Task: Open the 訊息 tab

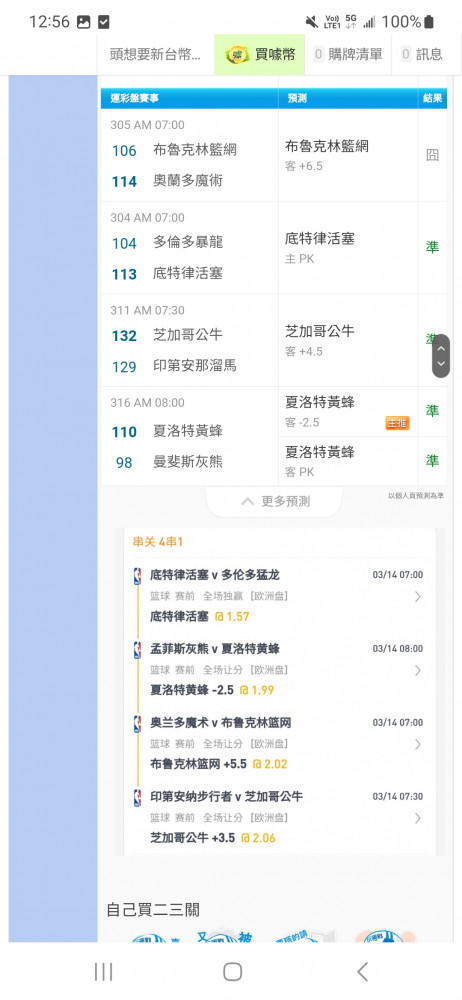Action: coord(422,54)
